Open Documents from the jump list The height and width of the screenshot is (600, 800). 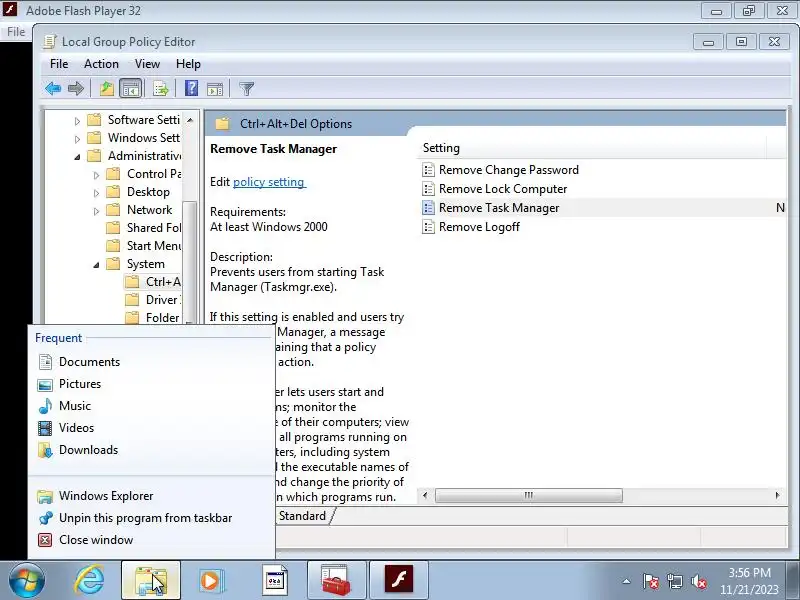(152, 362)
